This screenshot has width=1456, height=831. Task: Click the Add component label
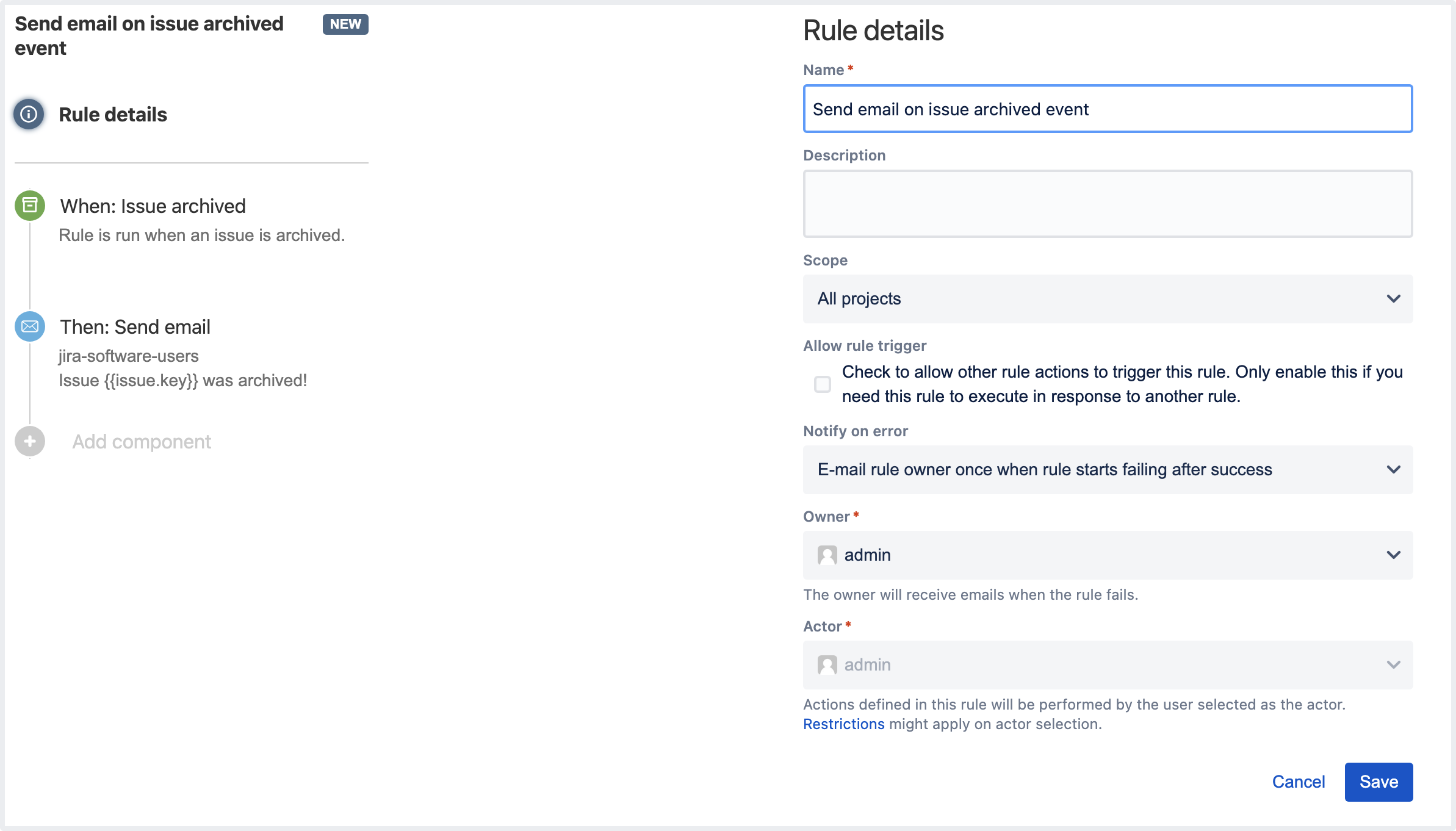[x=142, y=442]
